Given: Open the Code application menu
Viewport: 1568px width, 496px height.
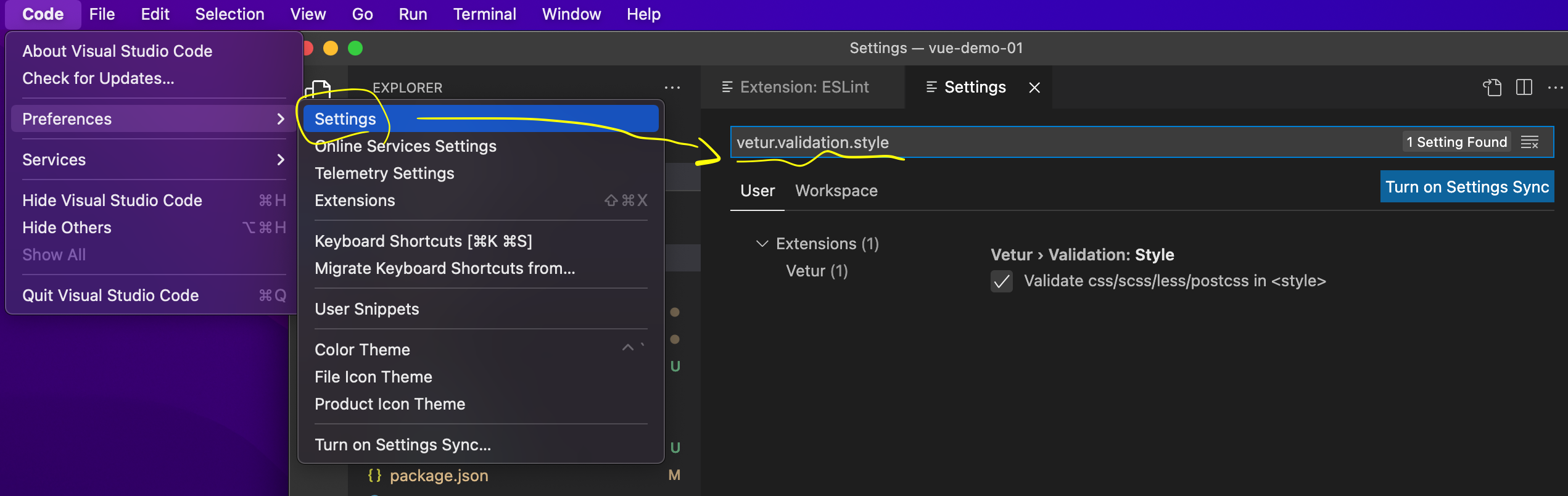Looking at the screenshot, I should pyautogui.click(x=43, y=14).
